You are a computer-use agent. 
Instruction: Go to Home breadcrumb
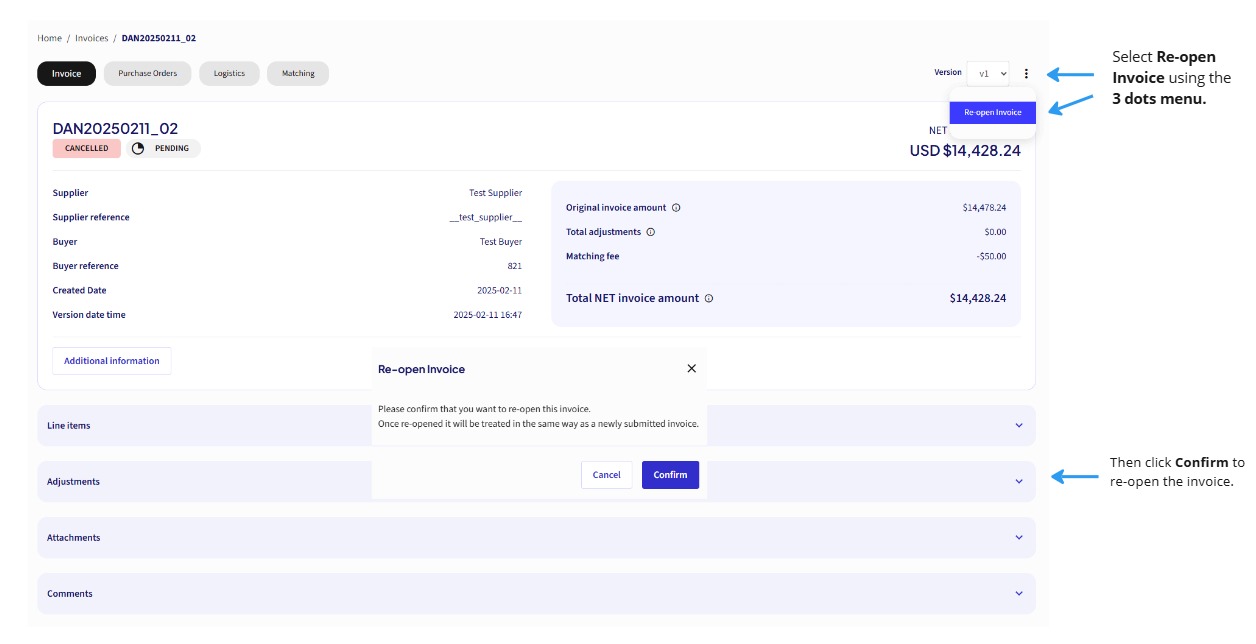[x=50, y=38]
